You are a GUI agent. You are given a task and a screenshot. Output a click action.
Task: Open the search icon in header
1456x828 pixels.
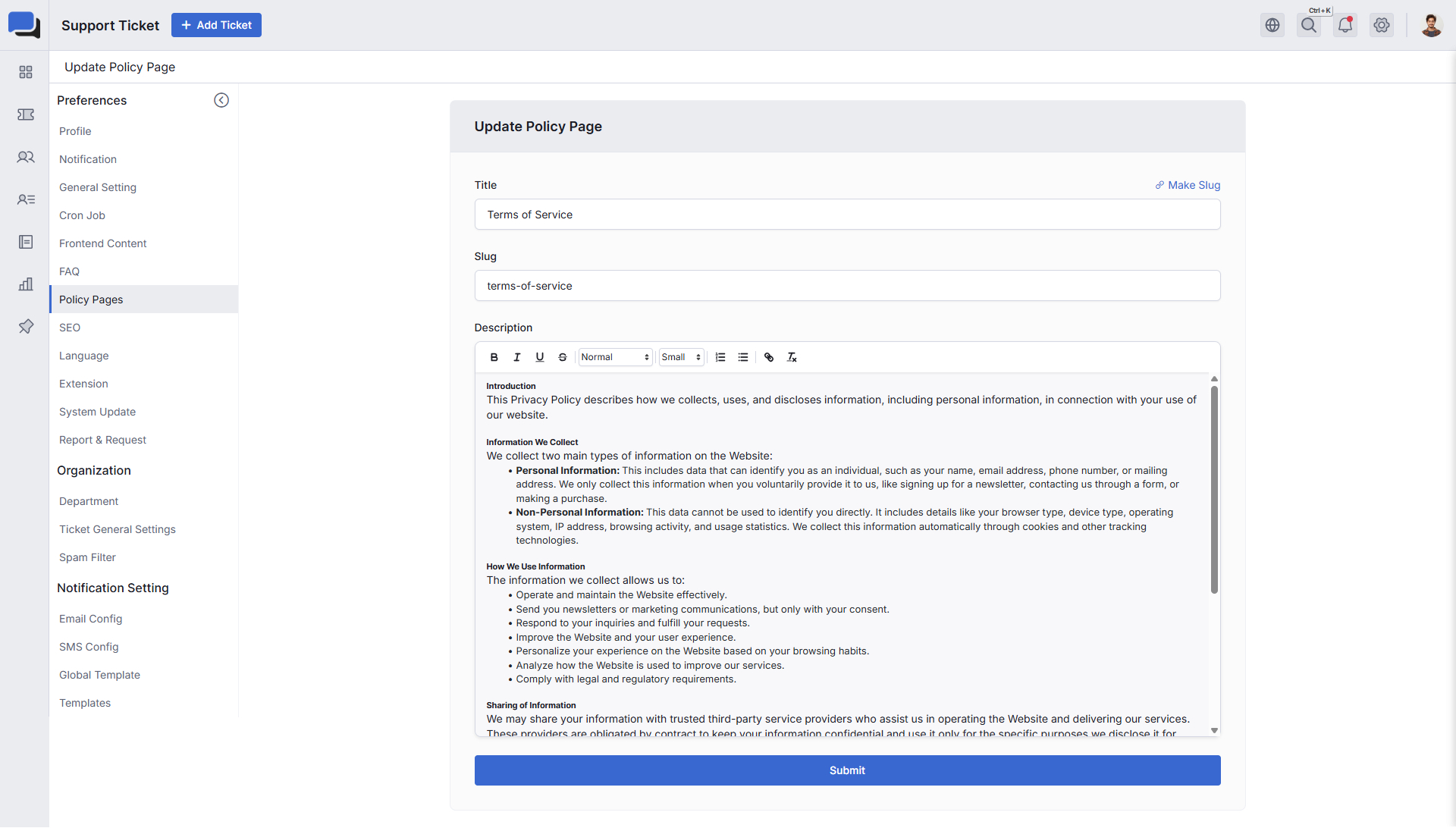pos(1308,25)
